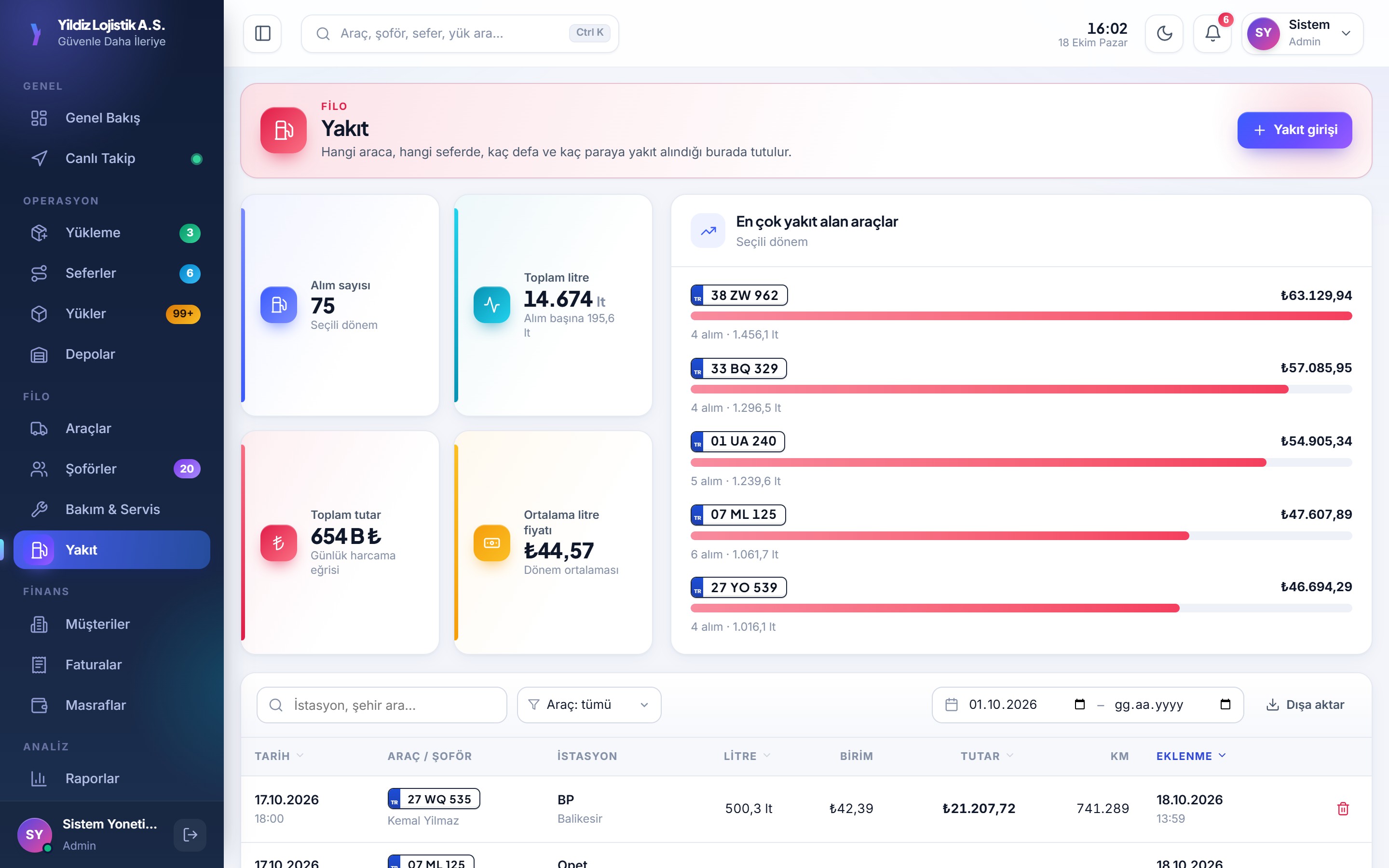Click the Müşteriler building icon
The width and height of the screenshot is (1389, 868).
click(39, 624)
